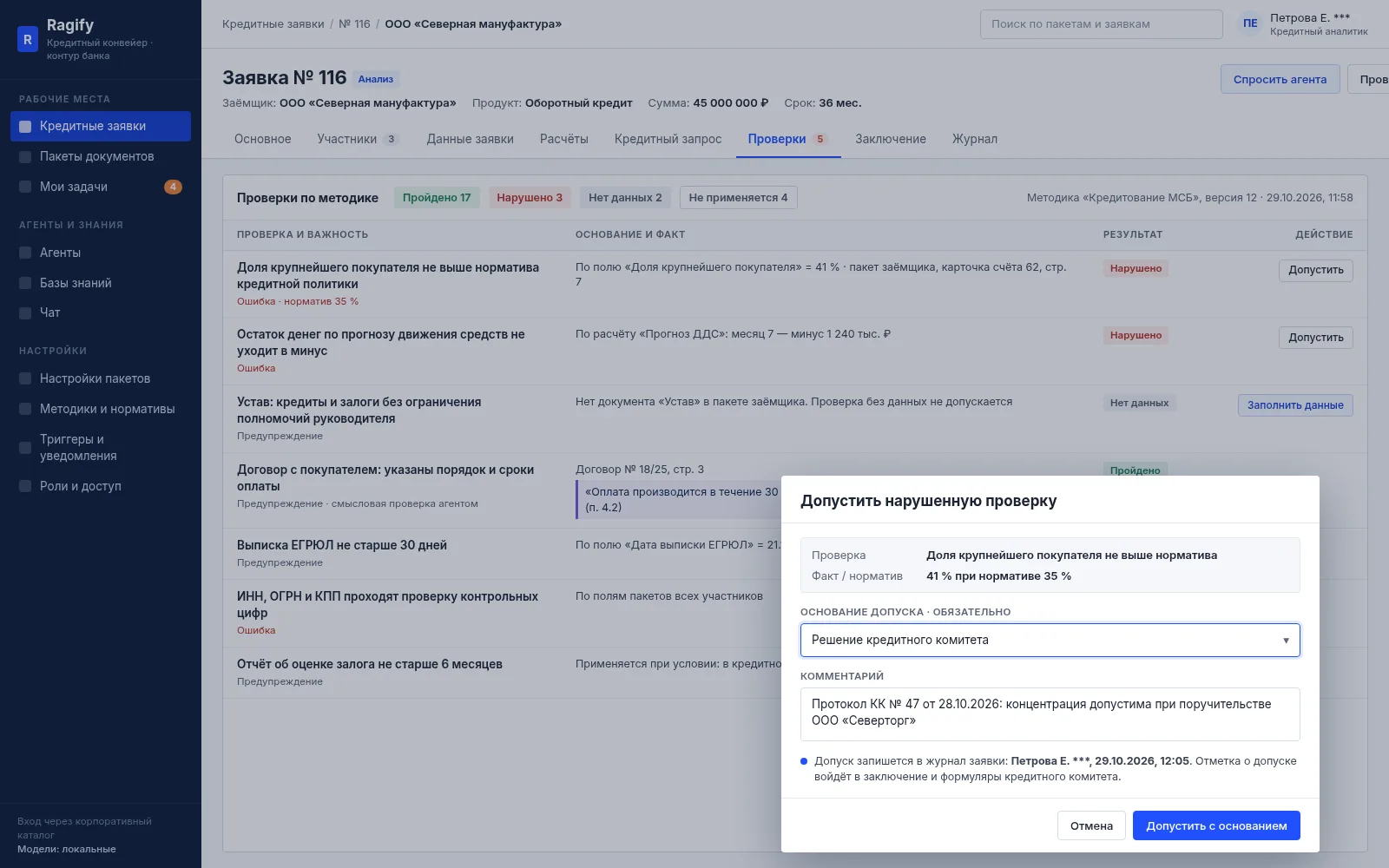Screen dimensions: 1389x868
Task: Click the Методики и нормативы sidebar icon
Action: coord(25,409)
